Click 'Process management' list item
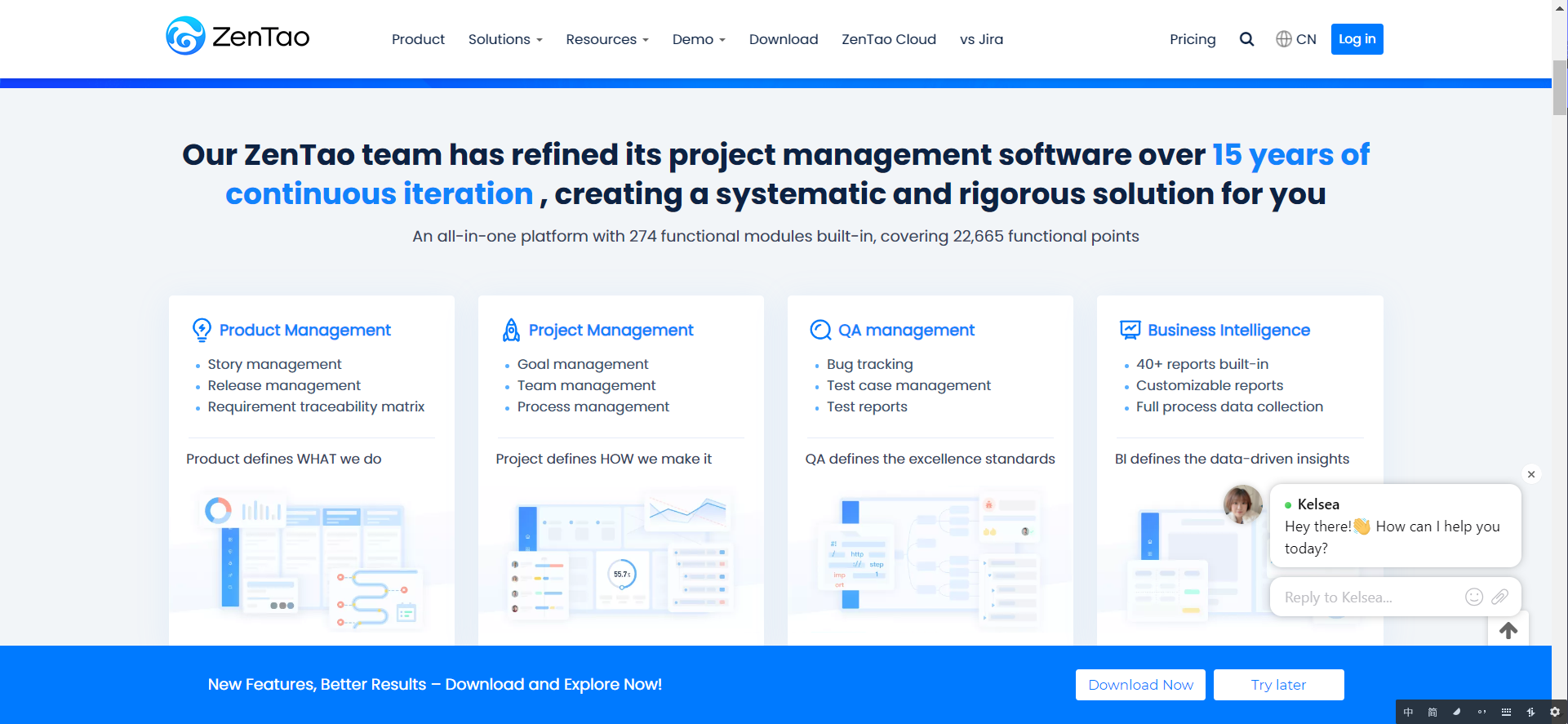Screen dimensions: 1568x724 593,406
